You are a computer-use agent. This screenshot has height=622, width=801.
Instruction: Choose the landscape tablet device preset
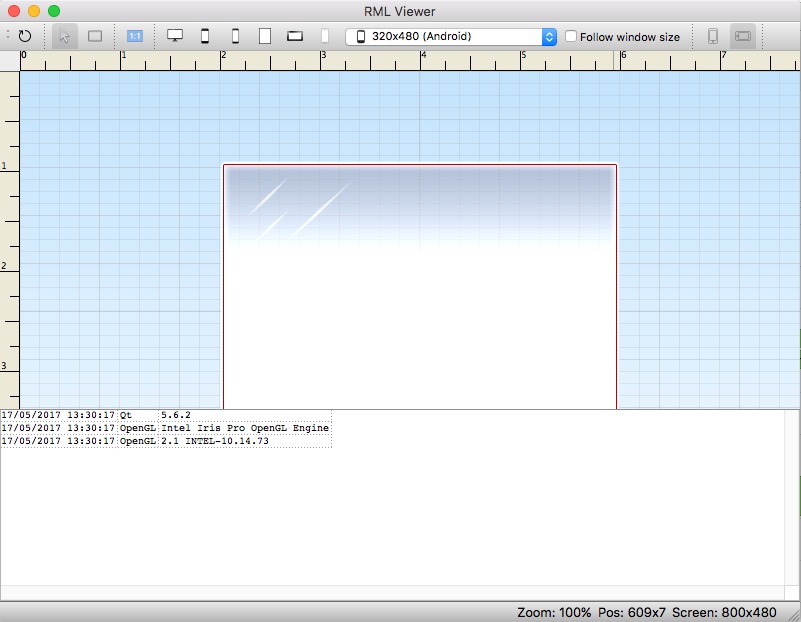[x=295, y=36]
